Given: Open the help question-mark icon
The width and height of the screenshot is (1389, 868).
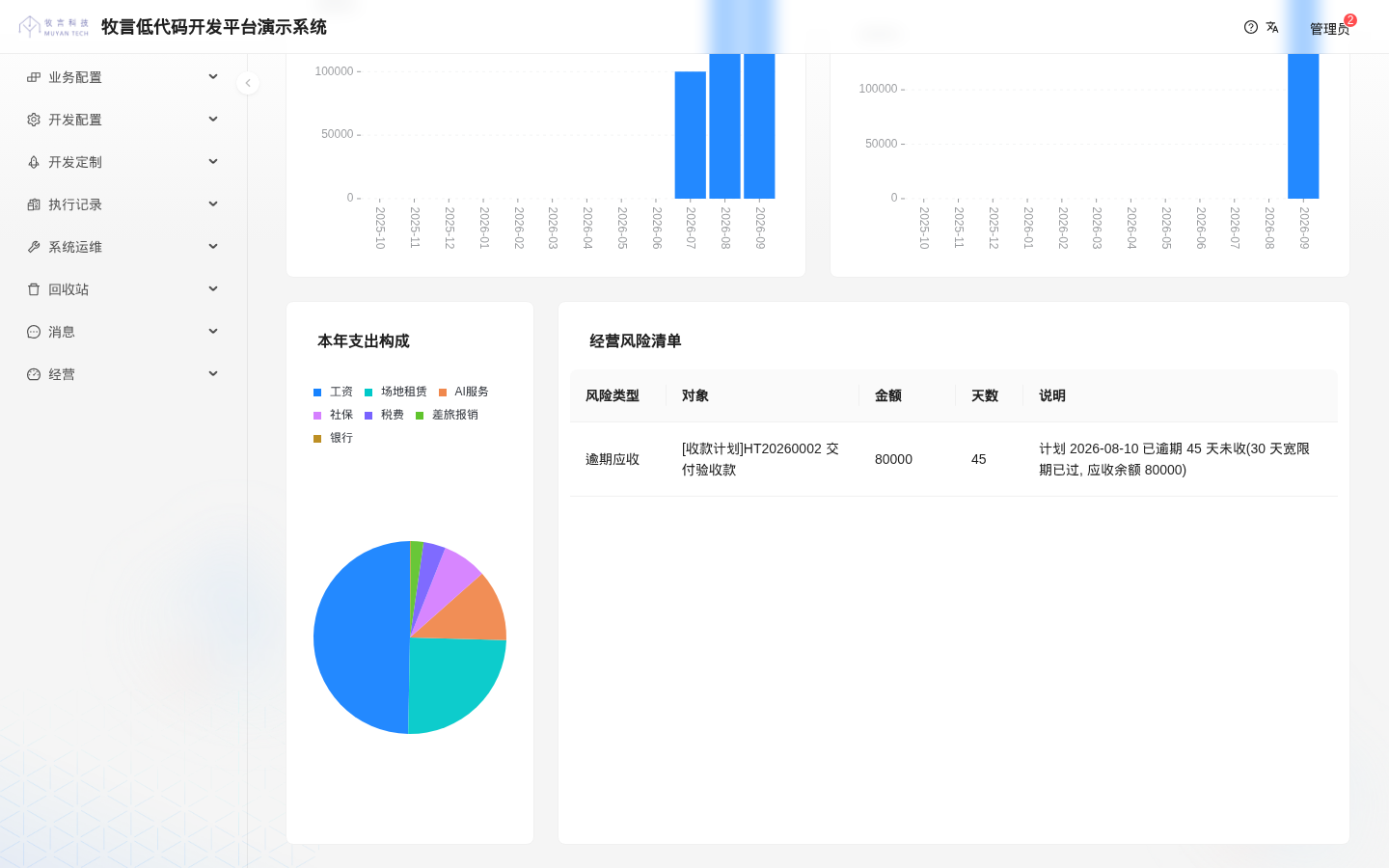Looking at the screenshot, I should click(x=1251, y=27).
